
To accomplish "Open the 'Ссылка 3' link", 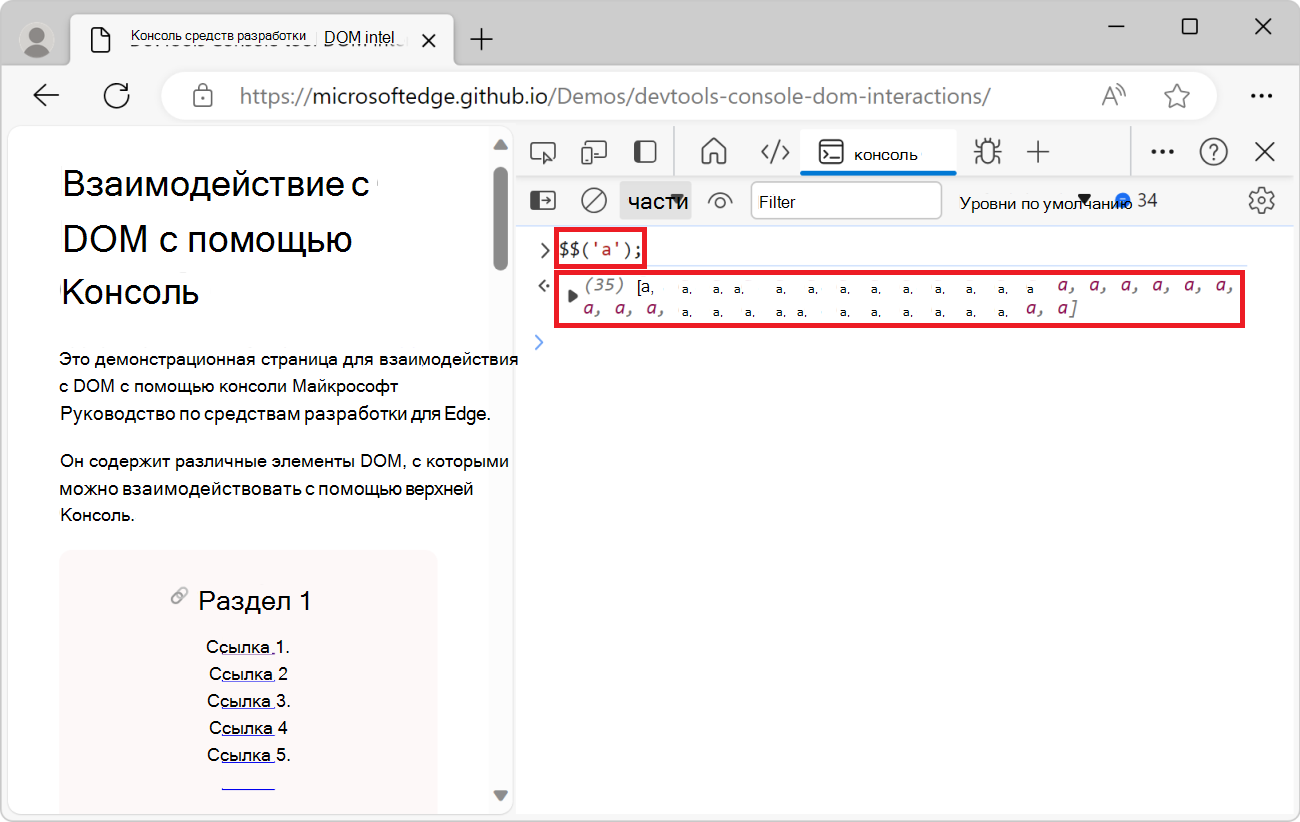I will (x=243, y=700).
